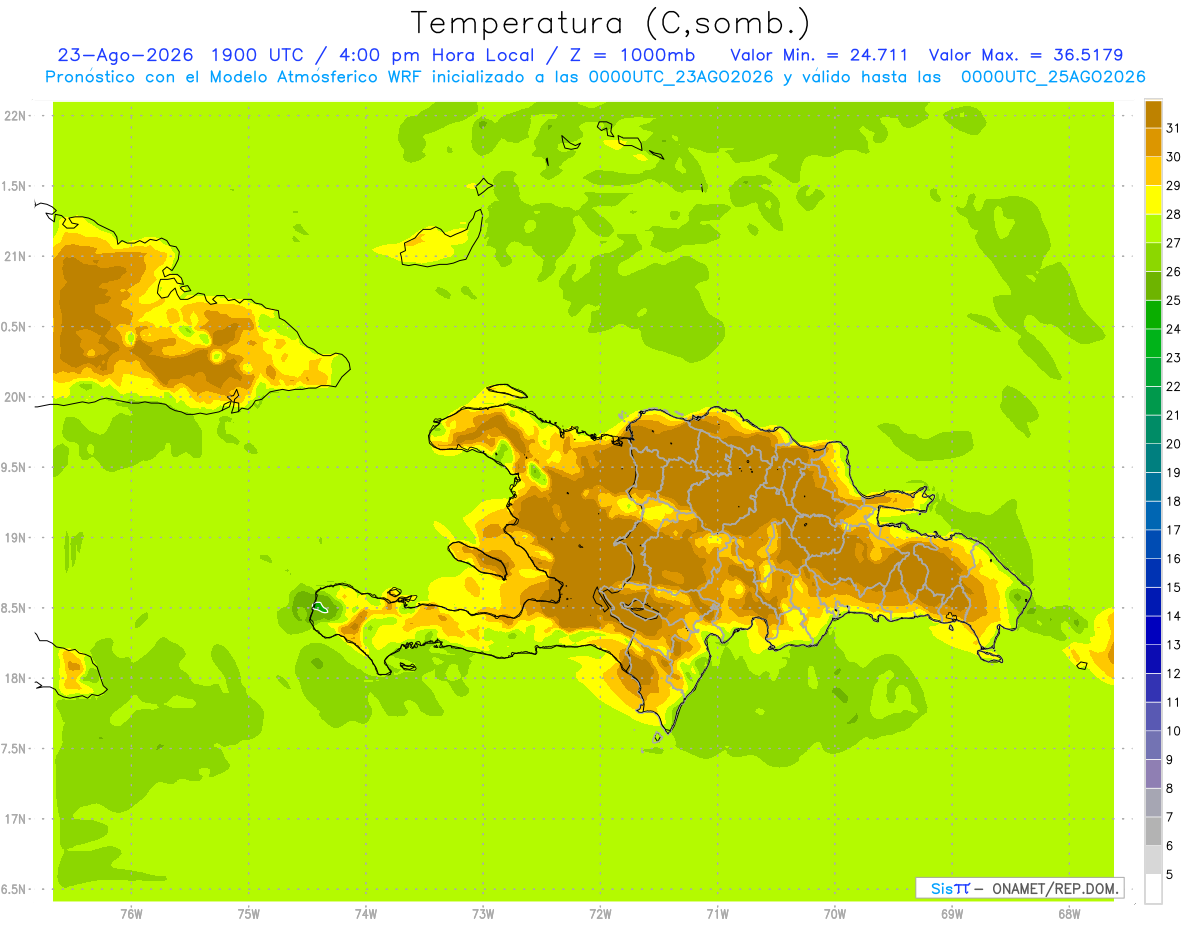This screenshot has width=1200, height=927.
Task: Click the "22N" latitude label
Action: [x=15, y=115]
